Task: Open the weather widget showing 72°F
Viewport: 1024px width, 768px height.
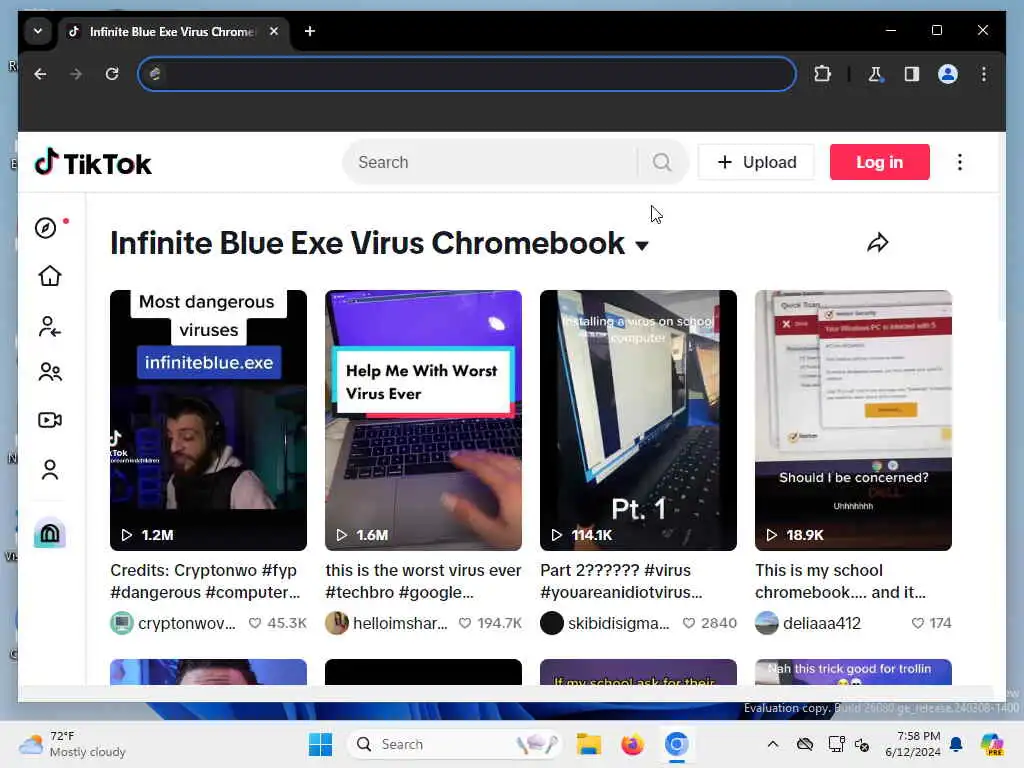Action: click(72, 744)
